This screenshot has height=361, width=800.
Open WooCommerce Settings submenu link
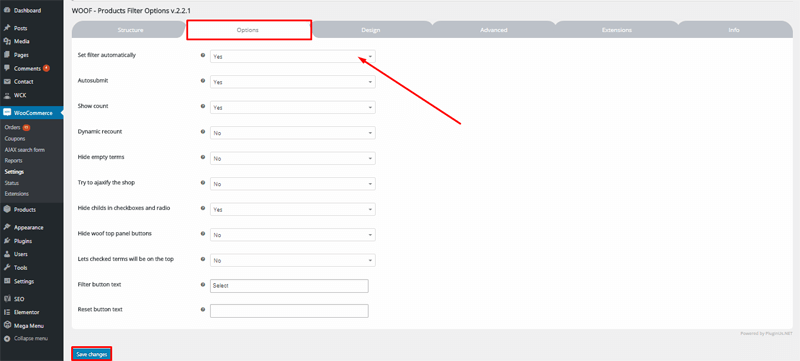click(x=14, y=172)
